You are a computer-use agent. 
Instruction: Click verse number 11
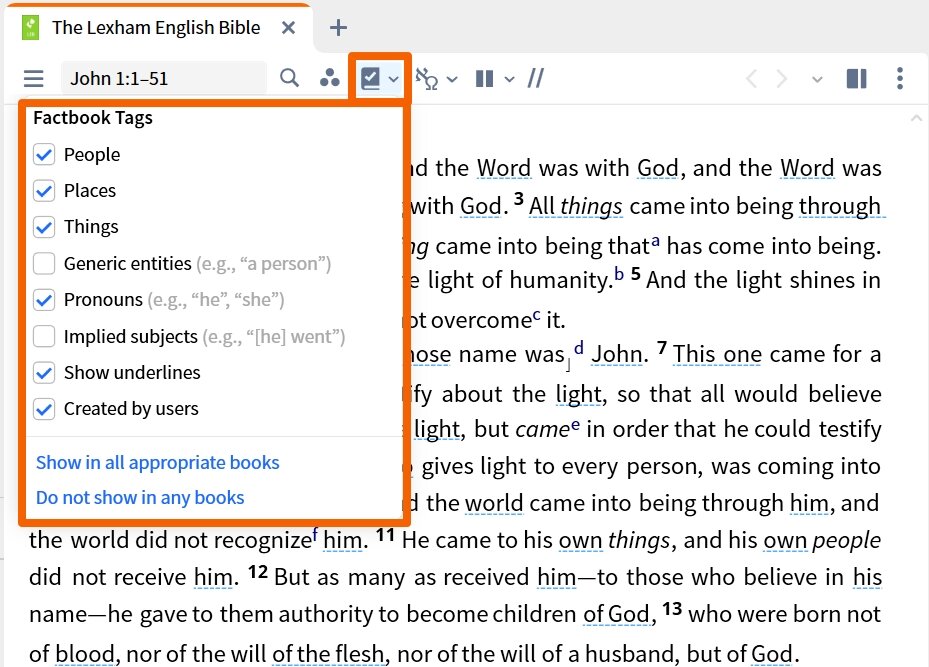[x=385, y=535]
